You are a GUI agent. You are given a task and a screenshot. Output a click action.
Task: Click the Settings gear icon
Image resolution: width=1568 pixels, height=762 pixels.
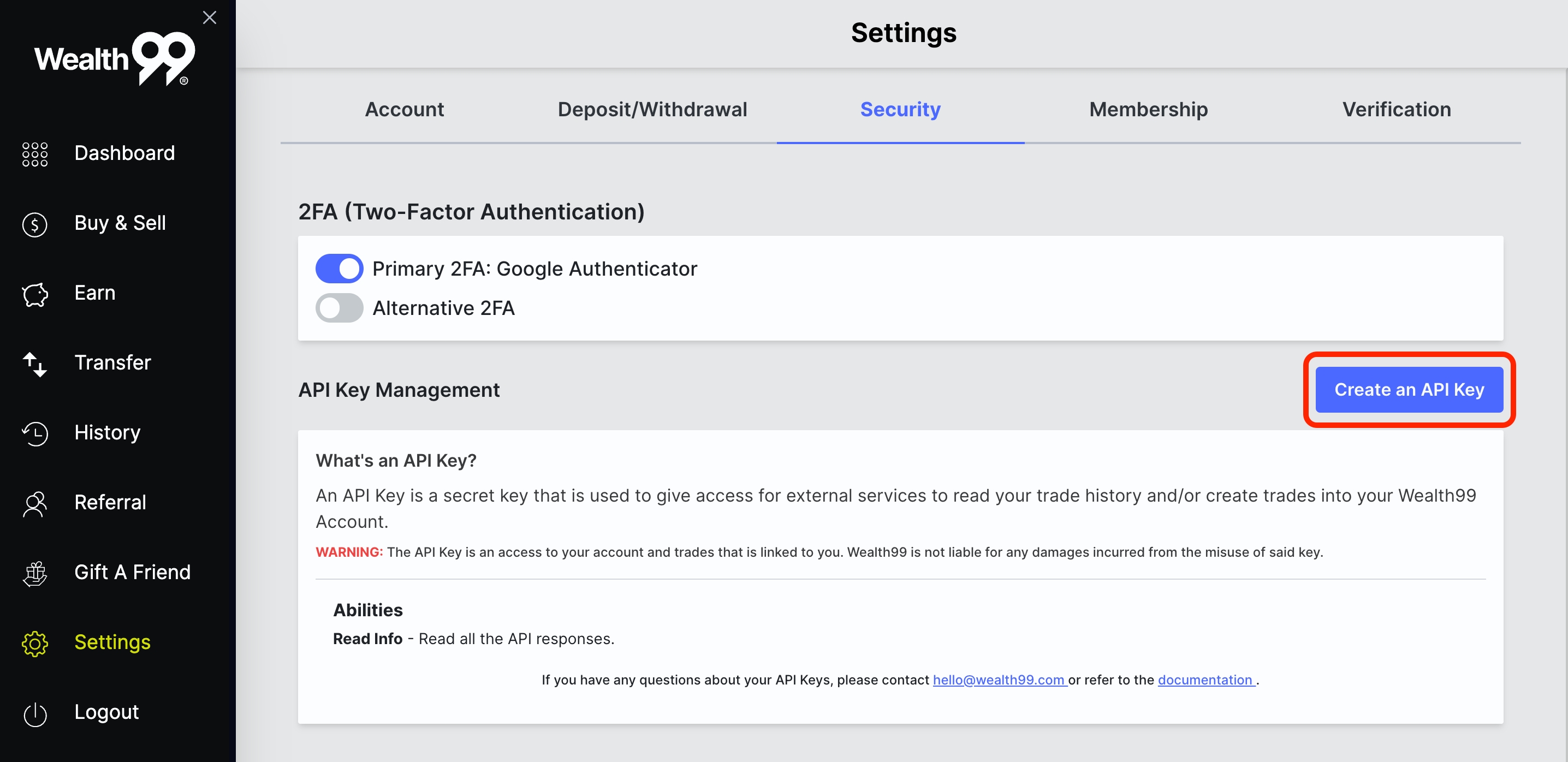pyautogui.click(x=35, y=644)
